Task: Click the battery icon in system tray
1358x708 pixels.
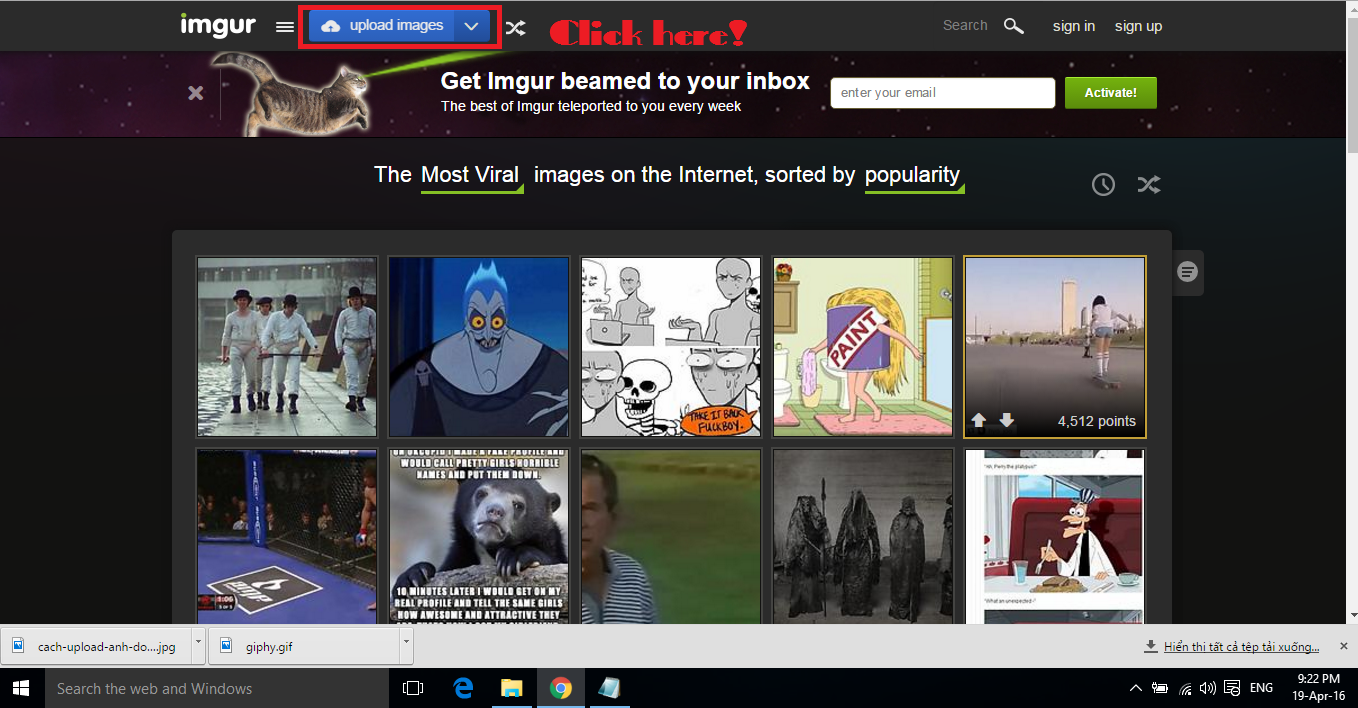Action: click(1160, 688)
